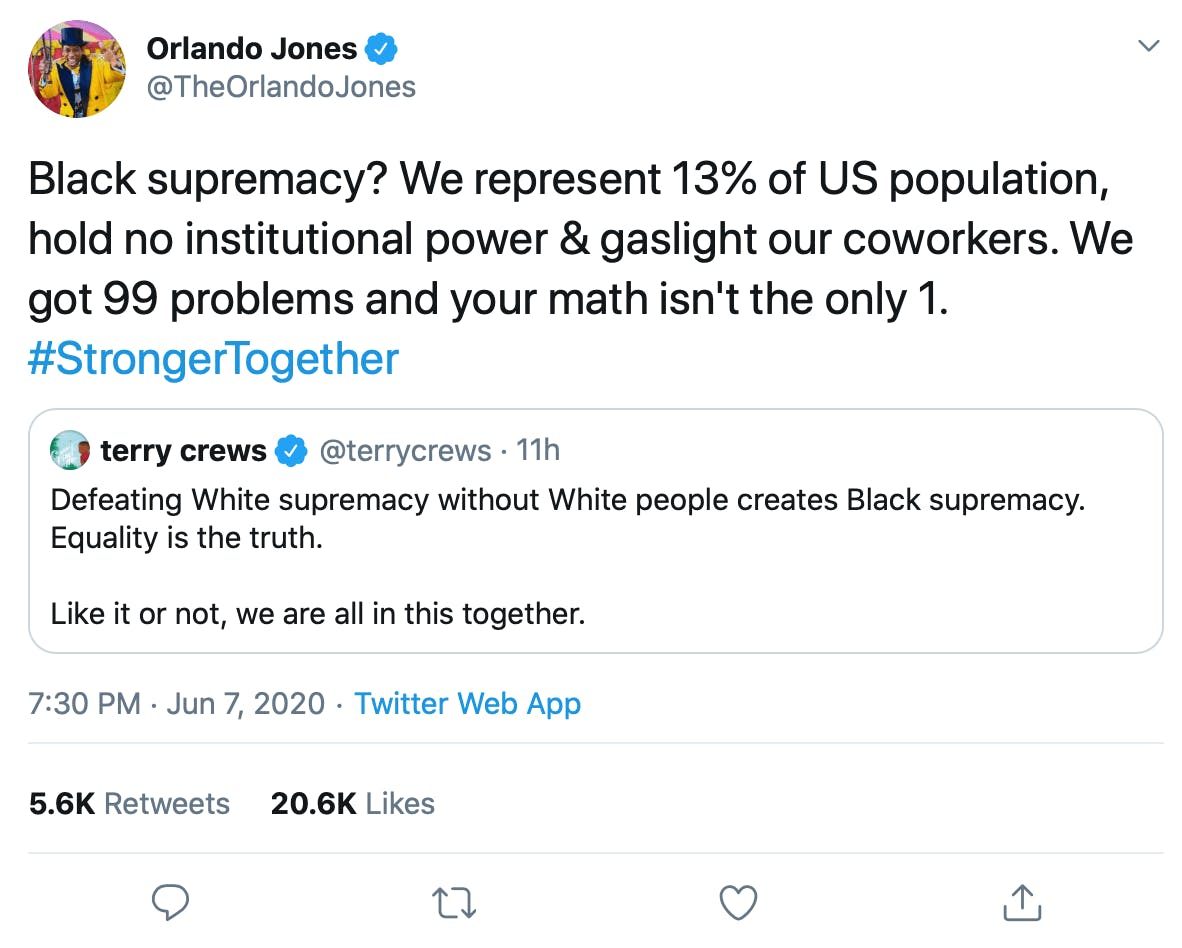The width and height of the screenshot is (1182, 948).
Task: View the 5.6K Retweets list
Action: [130, 804]
